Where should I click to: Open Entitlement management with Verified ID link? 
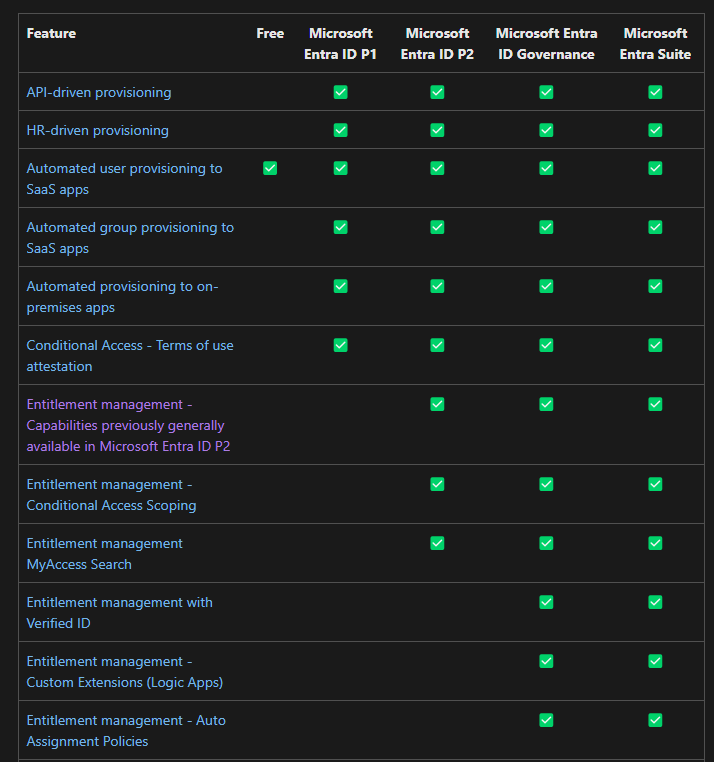coord(120,613)
